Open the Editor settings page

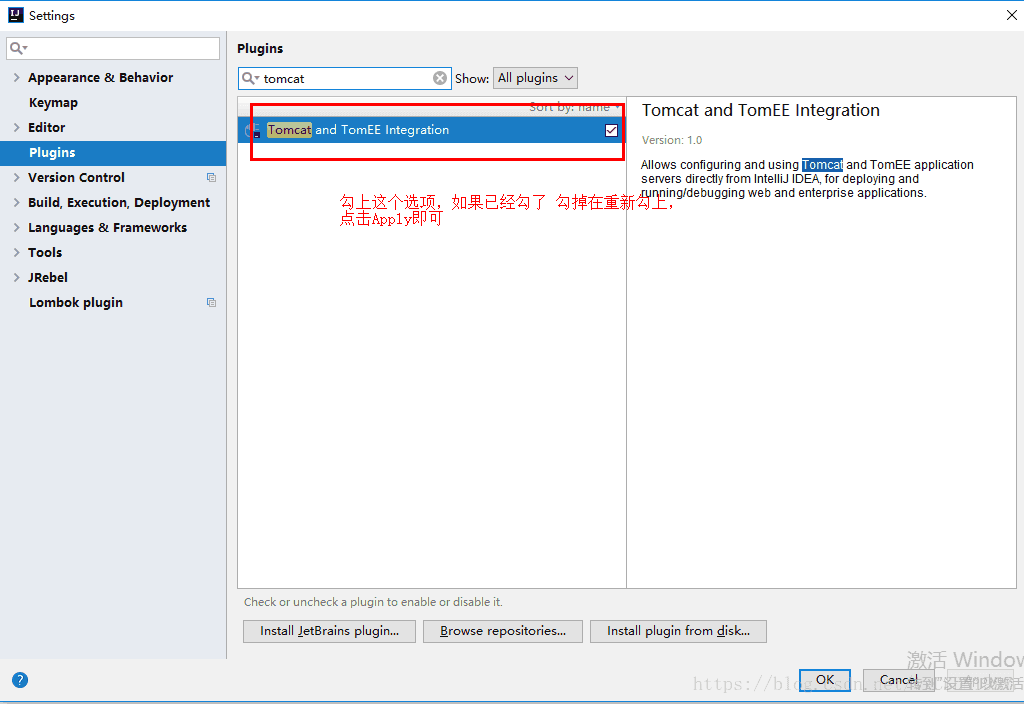(x=46, y=127)
